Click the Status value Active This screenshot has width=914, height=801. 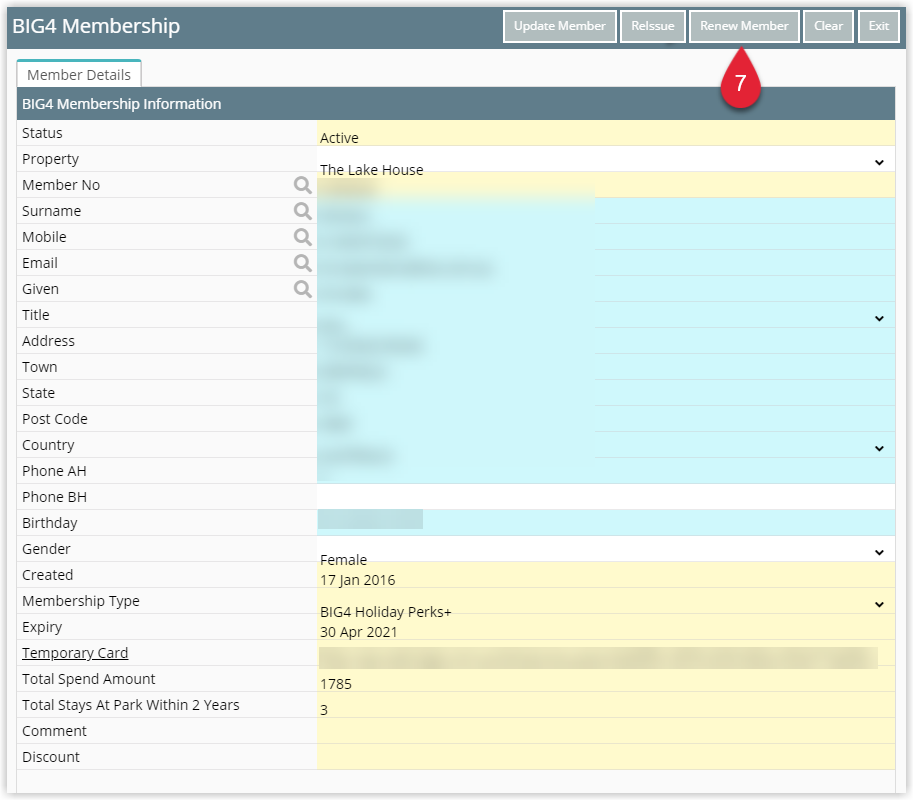click(x=339, y=138)
